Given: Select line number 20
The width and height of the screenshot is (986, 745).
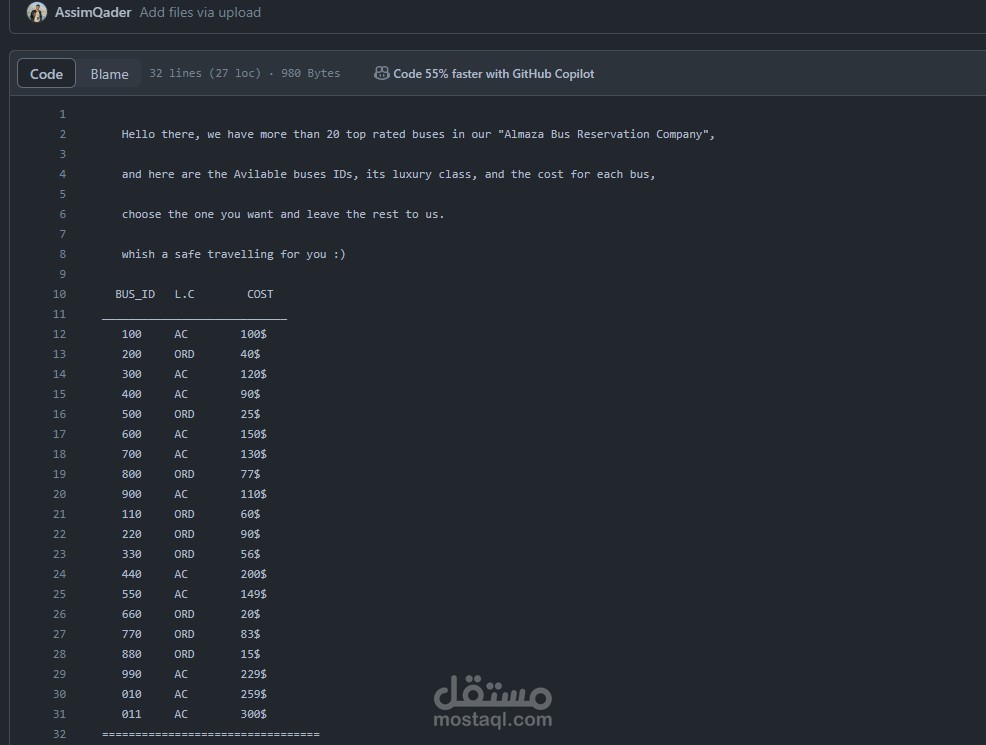Looking at the screenshot, I should tap(59, 494).
